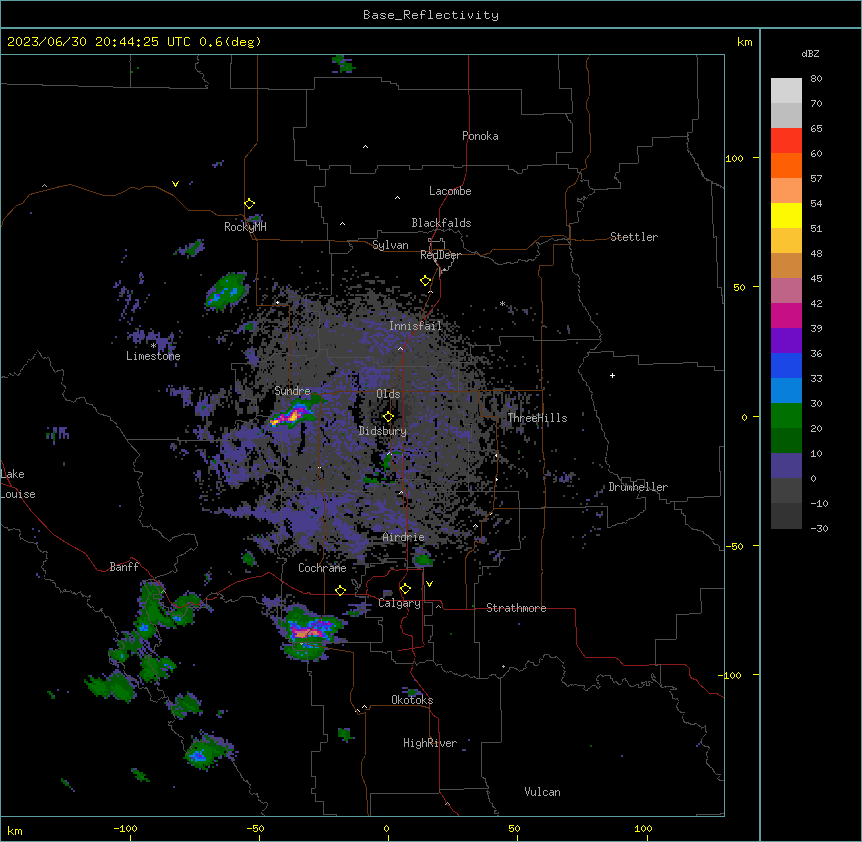Click the RedDeer city label
The height and width of the screenshot is (842, 862).
coord(440,255)
